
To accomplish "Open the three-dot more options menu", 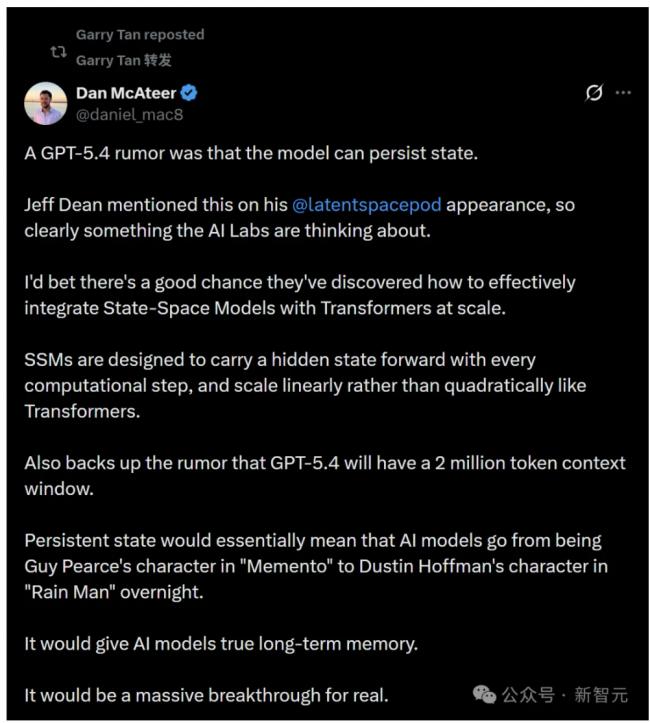I will 624,93.
